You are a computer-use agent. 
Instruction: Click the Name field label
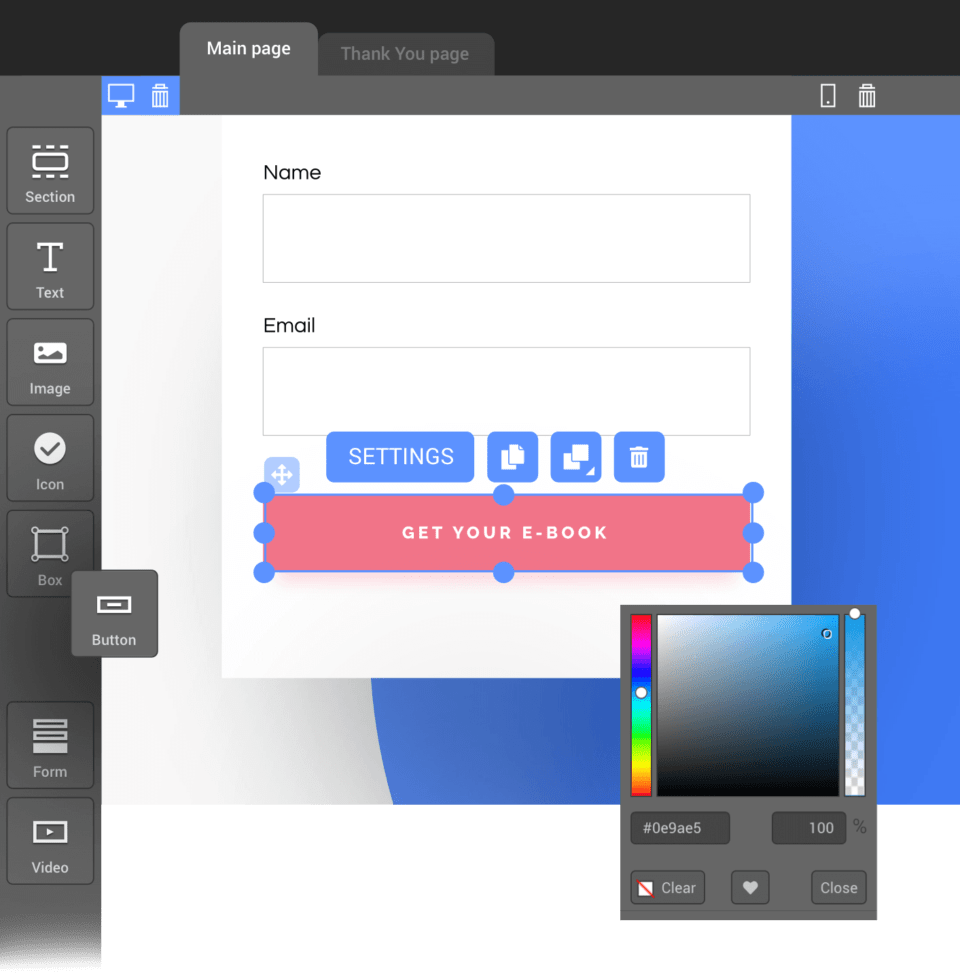[x=292, y=172]
